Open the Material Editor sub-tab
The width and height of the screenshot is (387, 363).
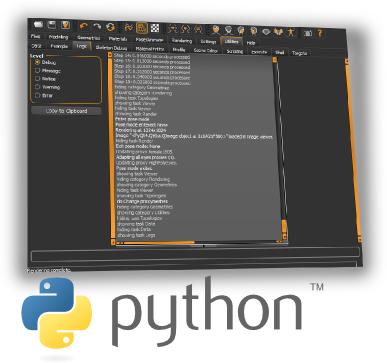tap(150, 49)
